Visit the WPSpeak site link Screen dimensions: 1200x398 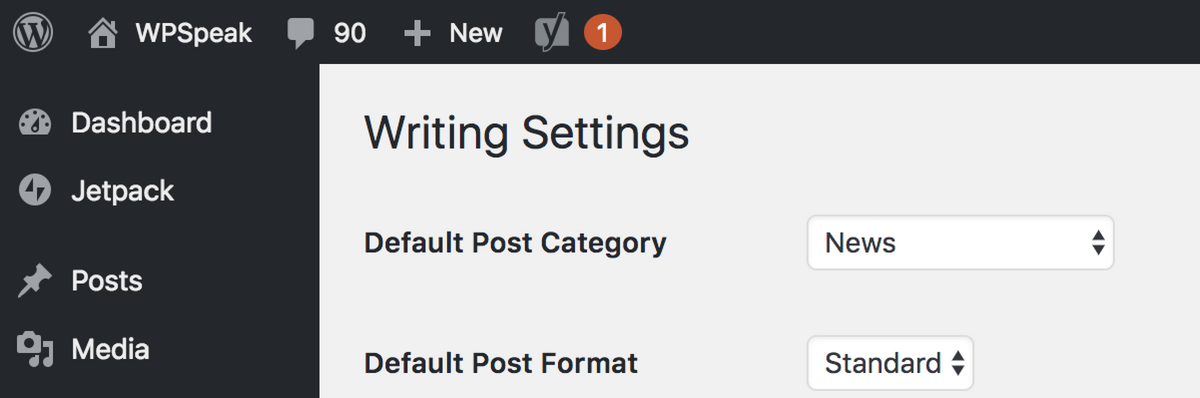coord(193,33)
